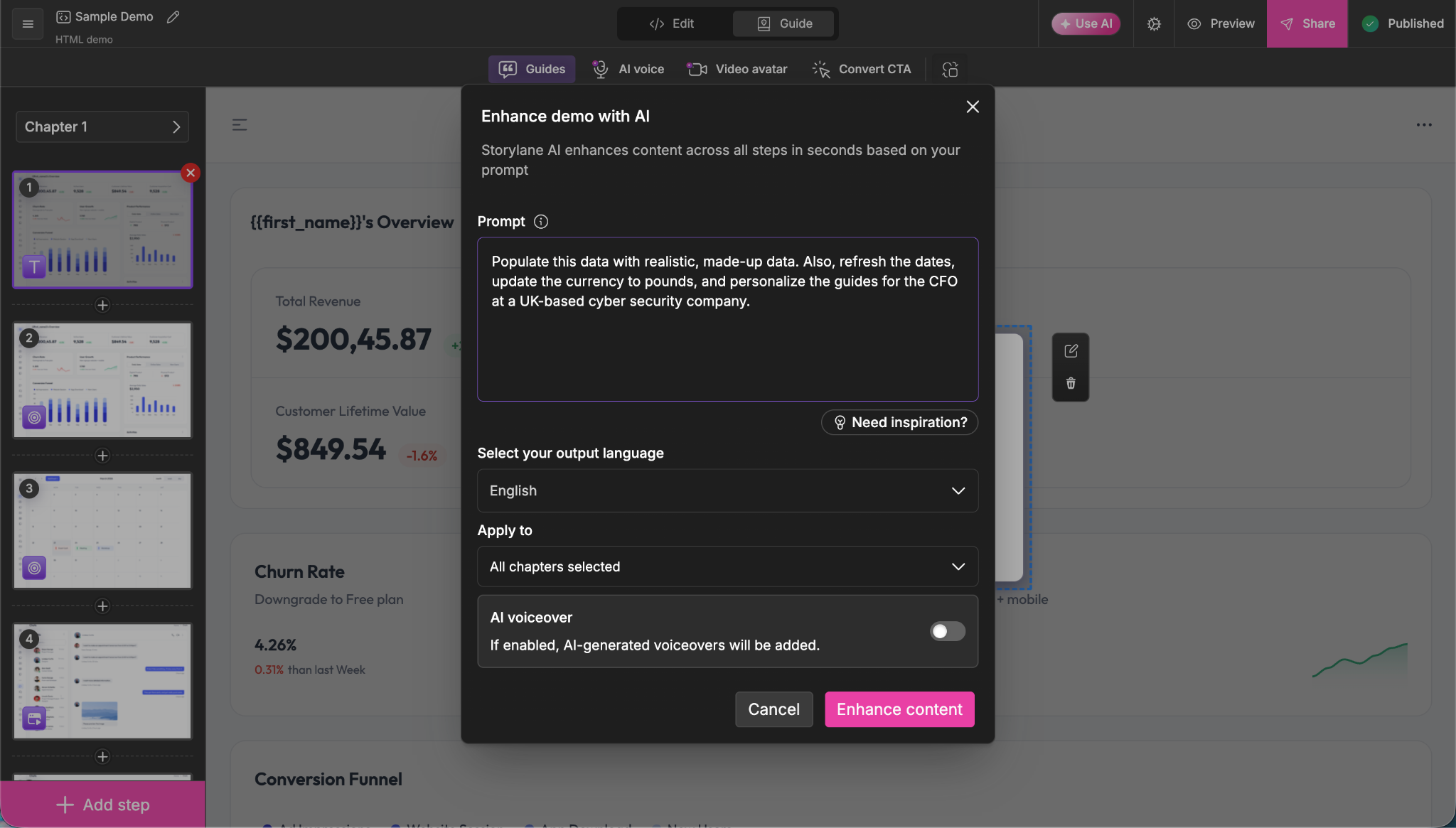Close the Enhance demo with AI dialog
The height and width of the screenshot is (828, 1456).
coord(973,107)
